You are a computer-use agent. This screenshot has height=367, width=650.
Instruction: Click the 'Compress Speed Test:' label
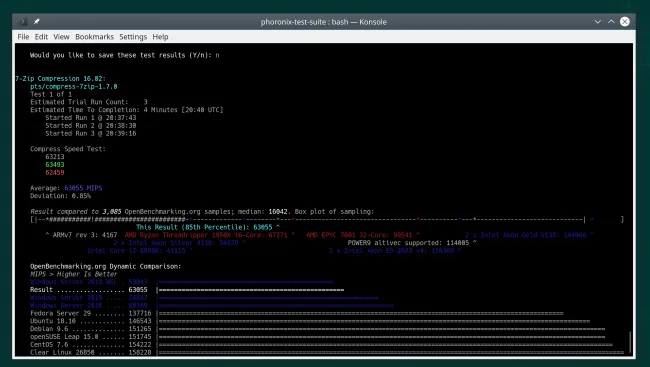(68, 149)
